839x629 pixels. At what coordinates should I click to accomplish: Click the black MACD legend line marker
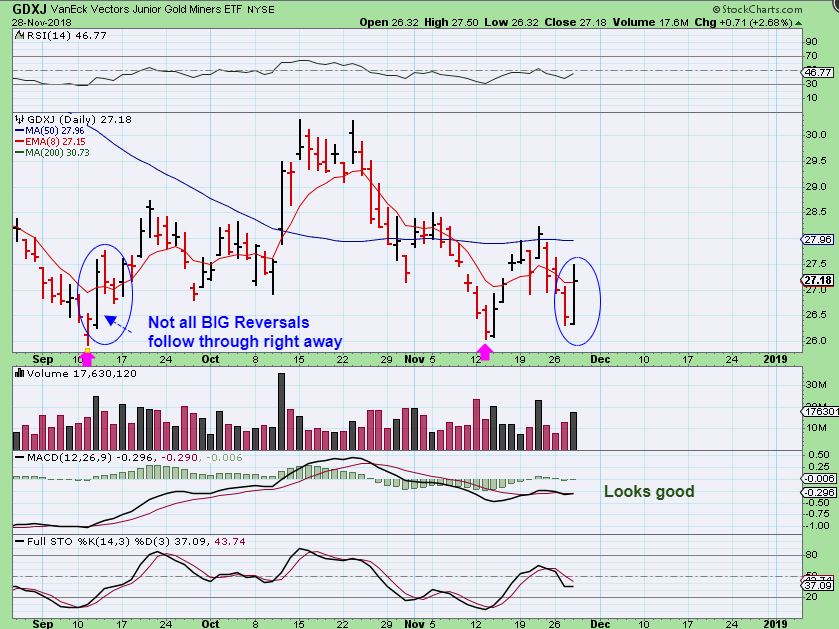[20, 458]
